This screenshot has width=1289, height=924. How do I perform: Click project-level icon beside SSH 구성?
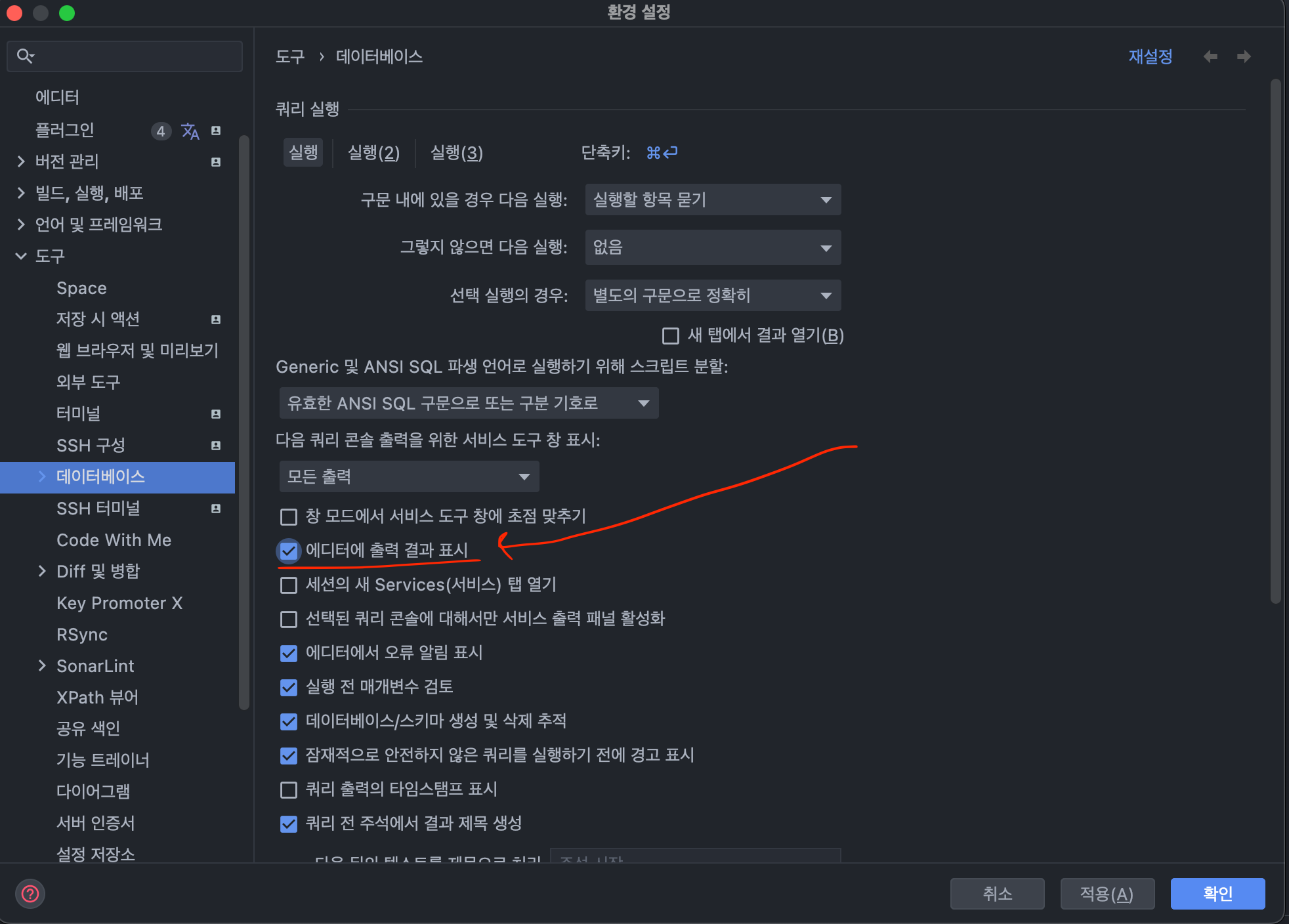pos(216,446)
